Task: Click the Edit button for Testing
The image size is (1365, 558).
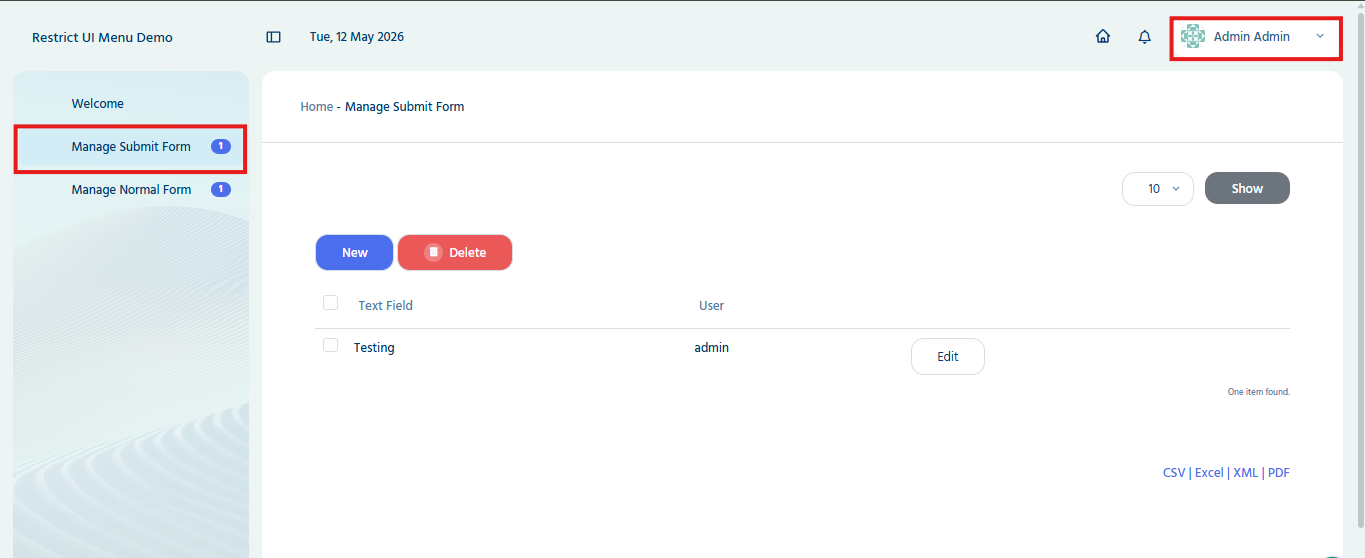Action: [948, 357]
